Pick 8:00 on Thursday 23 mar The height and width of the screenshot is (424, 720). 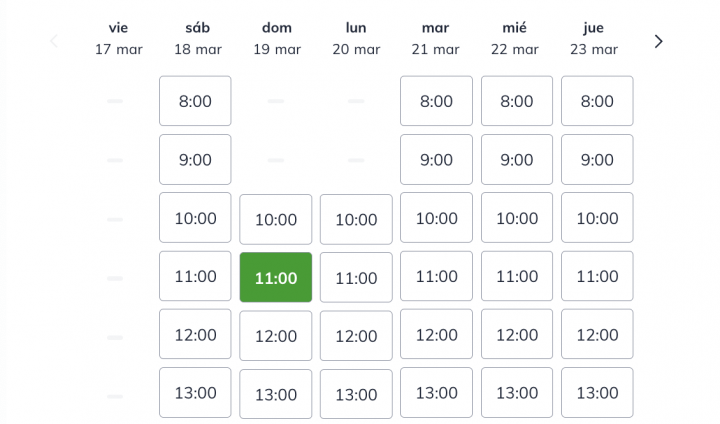coord(597,101)
